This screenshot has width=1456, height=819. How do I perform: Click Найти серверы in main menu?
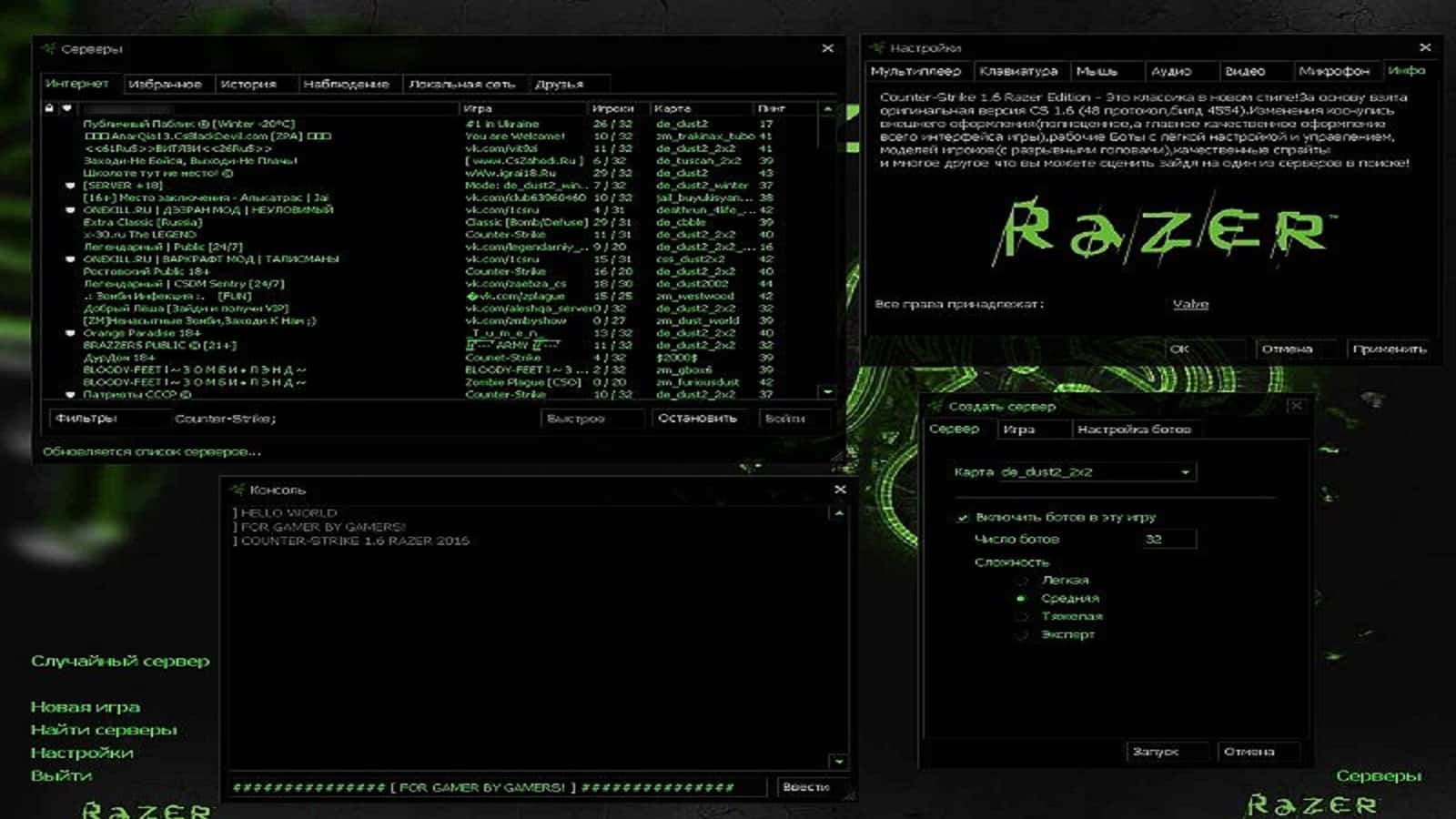(104, 730)
